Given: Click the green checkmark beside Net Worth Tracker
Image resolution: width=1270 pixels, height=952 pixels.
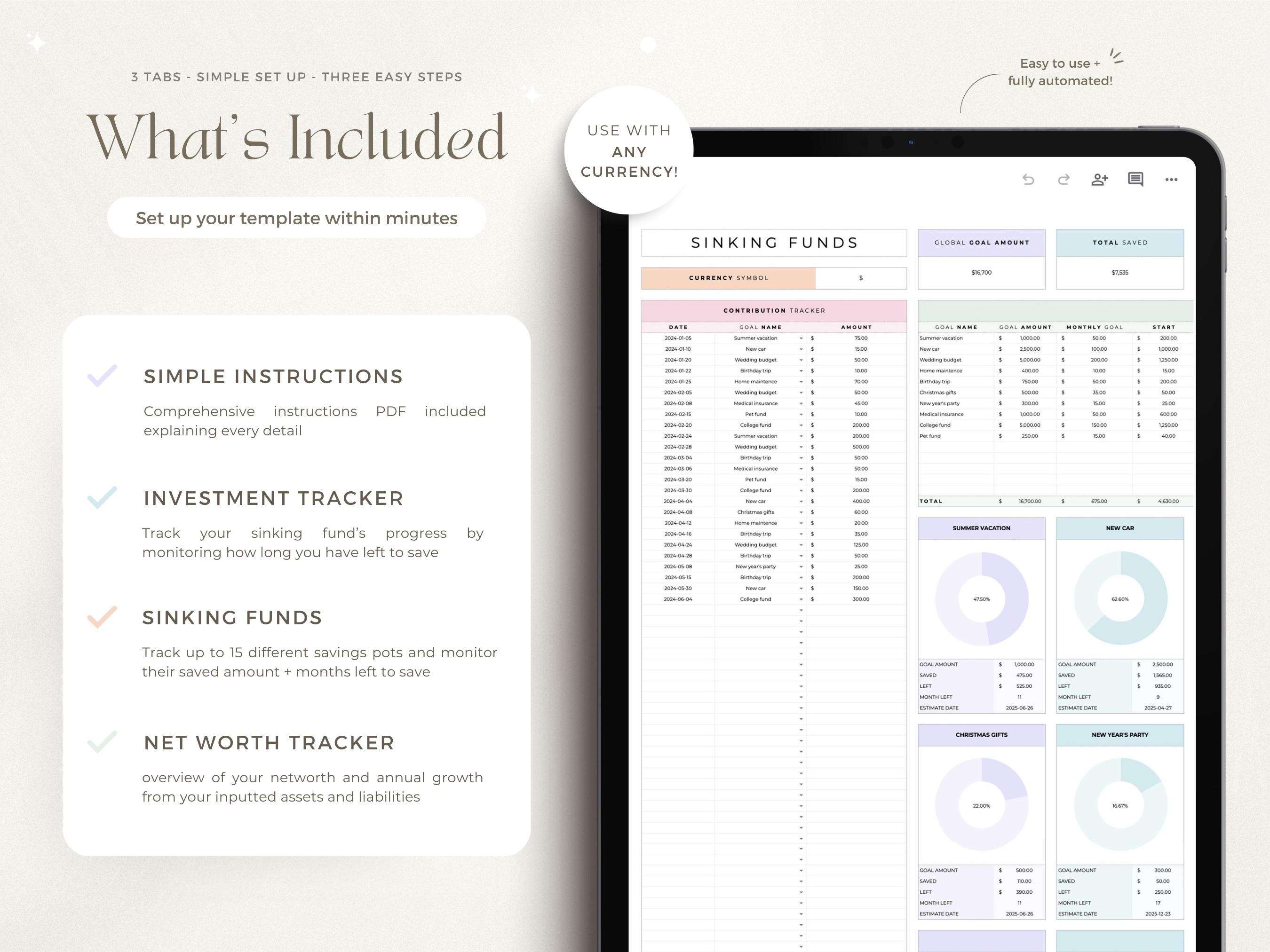Looking at the screenshot, I should coord(102,742).
